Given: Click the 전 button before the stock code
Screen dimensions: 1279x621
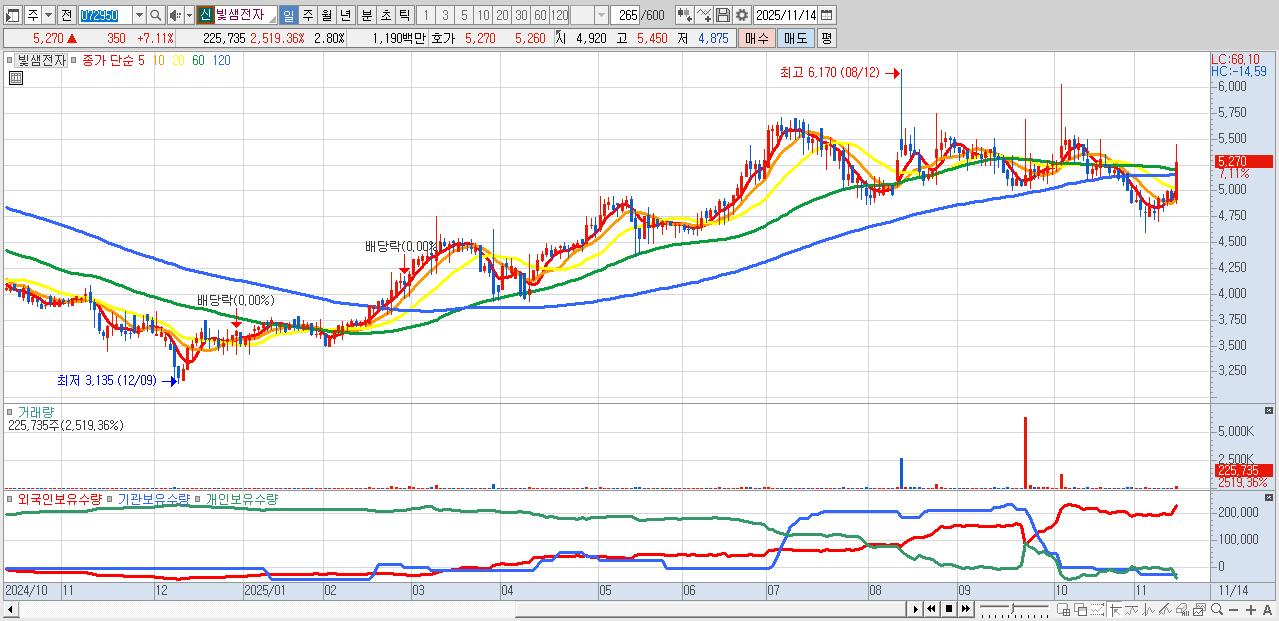Looking at the screenshot, I should coord(66,15).
